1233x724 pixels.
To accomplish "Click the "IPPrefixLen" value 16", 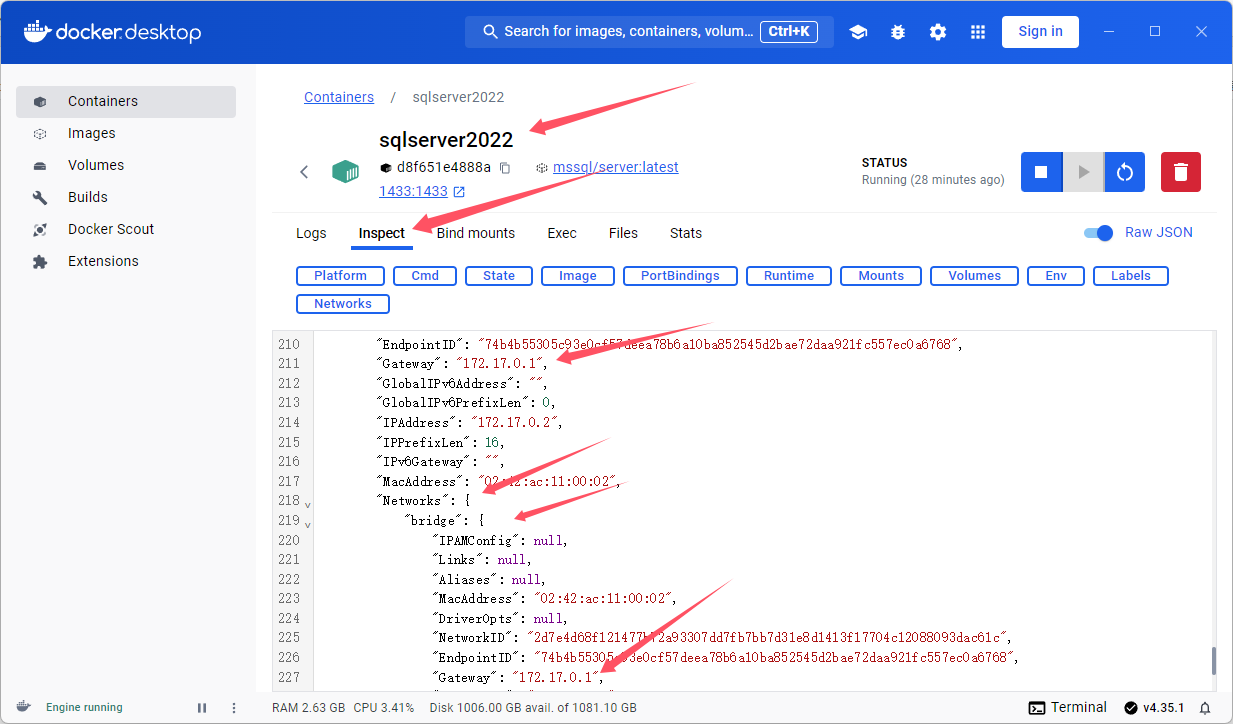I will tap(494, 443).
